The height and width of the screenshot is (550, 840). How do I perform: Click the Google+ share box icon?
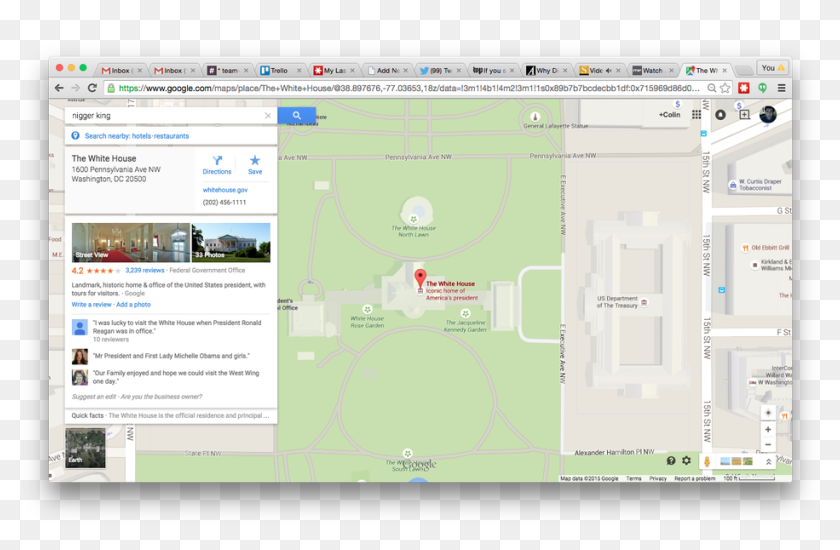745,115
